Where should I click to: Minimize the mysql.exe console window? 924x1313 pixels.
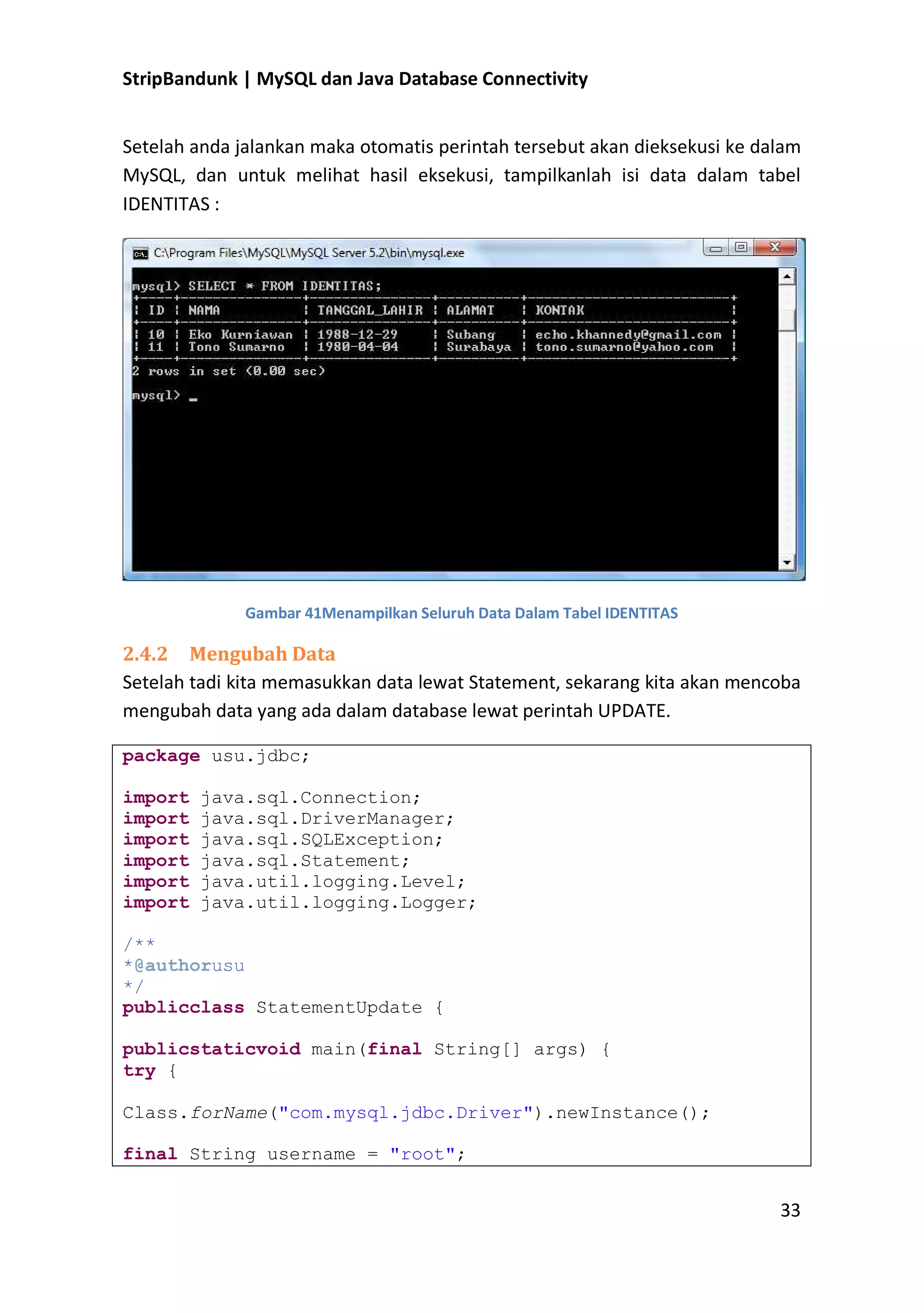pyautogui.click(x=716, y=248)
